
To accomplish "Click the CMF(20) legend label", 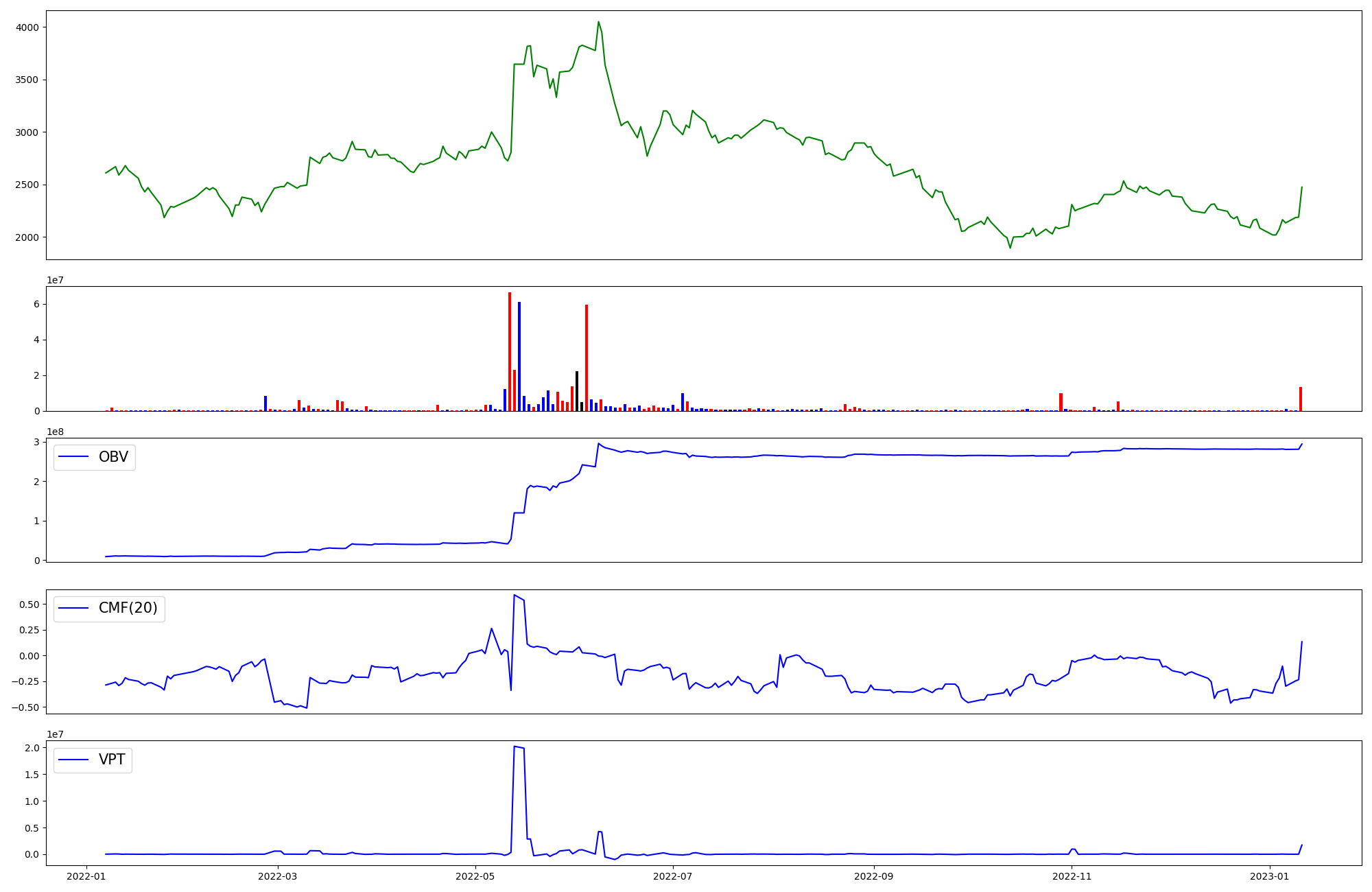I will point(128,608).
